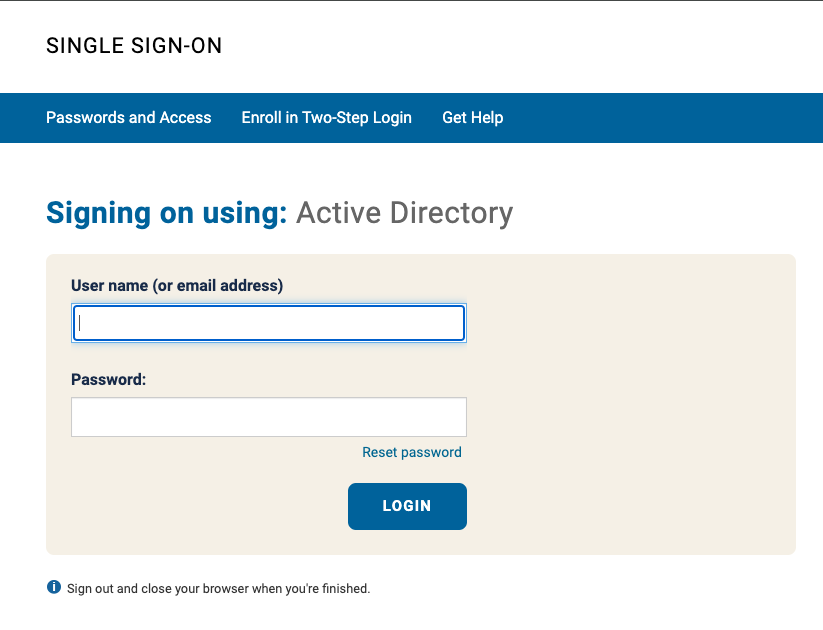Click the blinking text cursor in username box
Viewport: 823px width, 630px height.
pyautogui.click(x=80, y=323)
